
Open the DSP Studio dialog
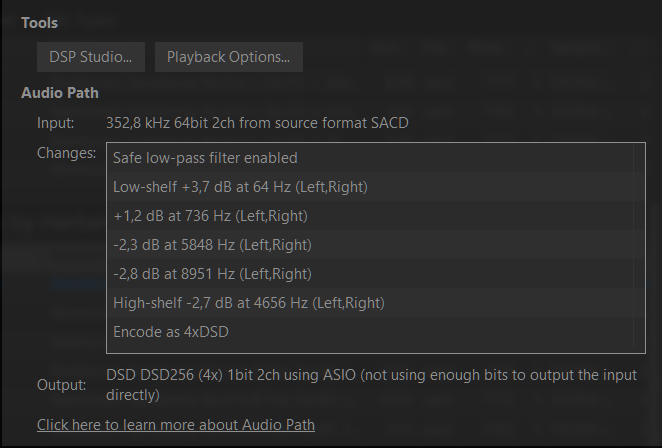[91, 57]
